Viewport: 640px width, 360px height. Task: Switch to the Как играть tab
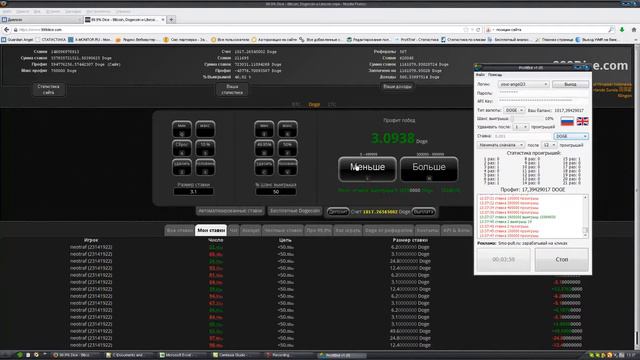coord(348,230)
